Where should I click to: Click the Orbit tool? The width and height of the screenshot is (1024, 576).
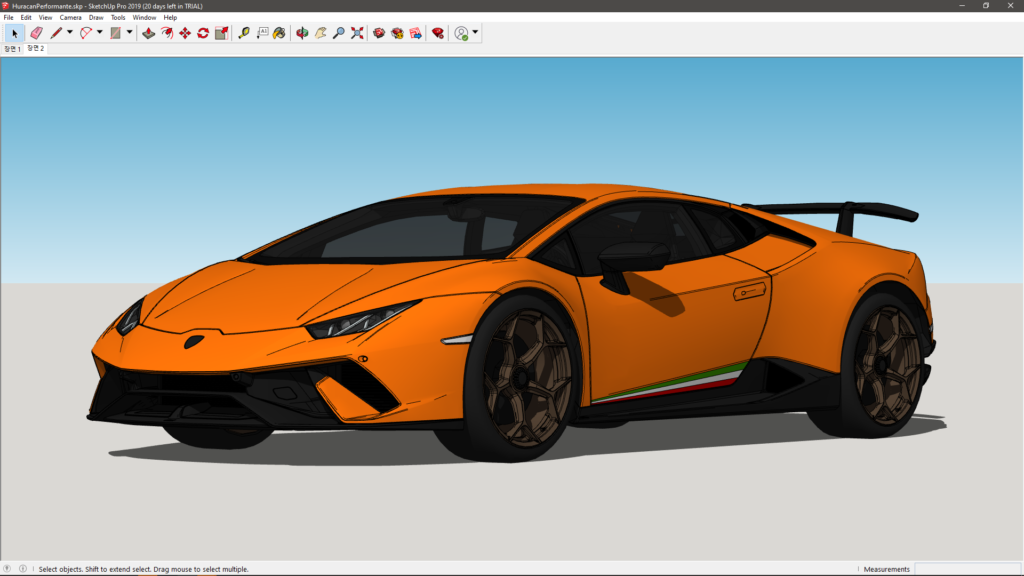click(302, 33)
